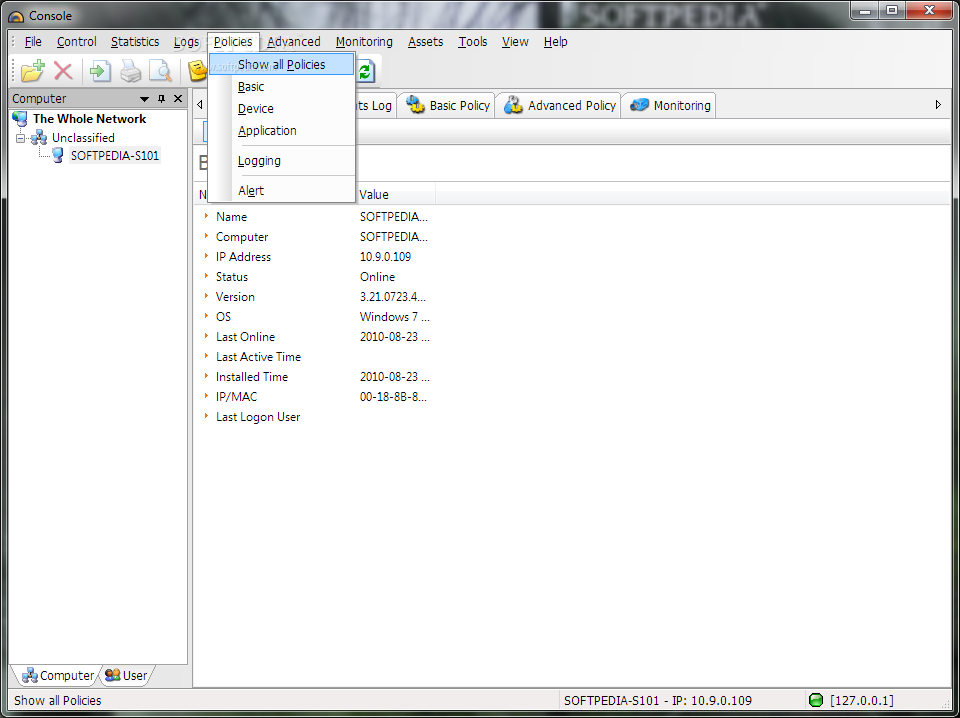Select the Unclassified tree item
Screen dimensions: 960x718
(83, 138)
